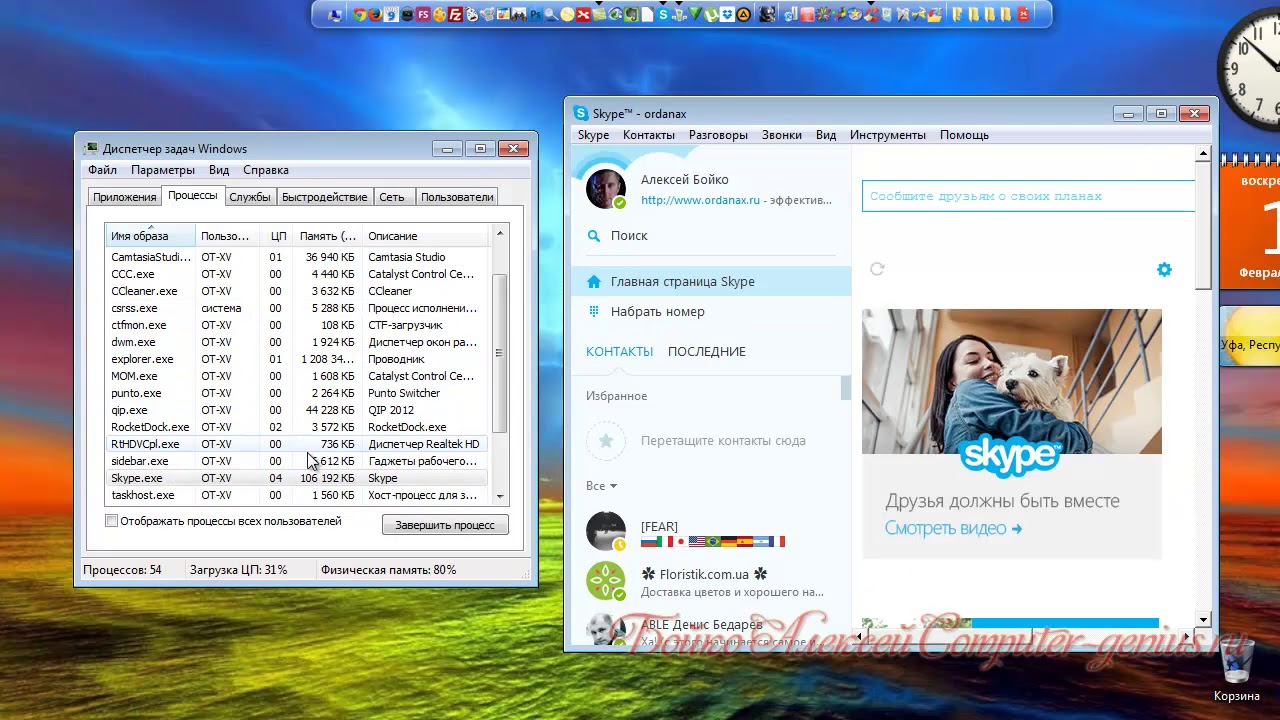Select the explorer.exe process row
Image resolution: width=1280 pixels, height=720 pixels.
297,359
